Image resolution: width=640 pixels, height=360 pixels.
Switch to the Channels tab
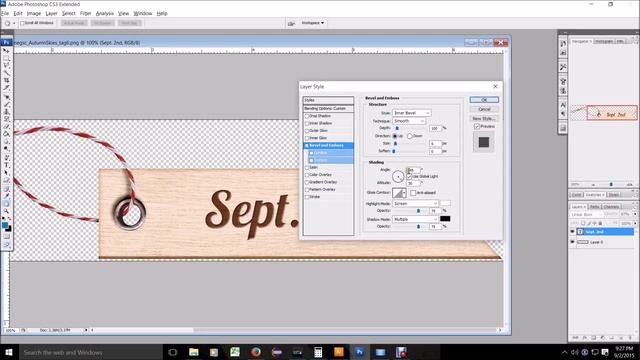click(611, 207)
